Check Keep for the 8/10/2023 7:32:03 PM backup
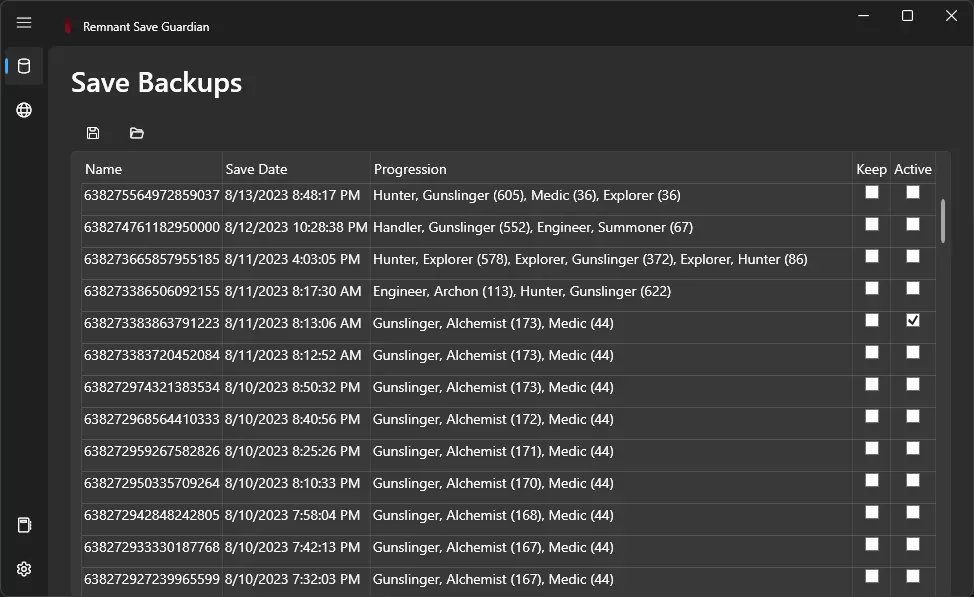This screenshot has width=974, height=597. pyautogui.click(x=872, y=576)
